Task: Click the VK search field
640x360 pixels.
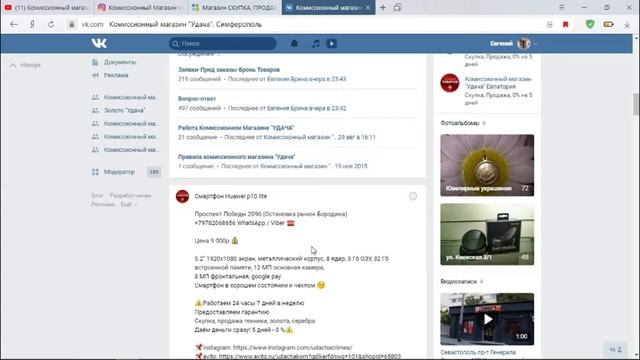Action: [x=223, y=44]
